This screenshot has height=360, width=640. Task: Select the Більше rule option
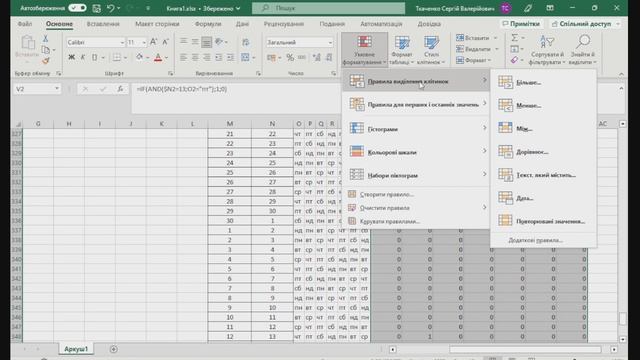(543, 82)
